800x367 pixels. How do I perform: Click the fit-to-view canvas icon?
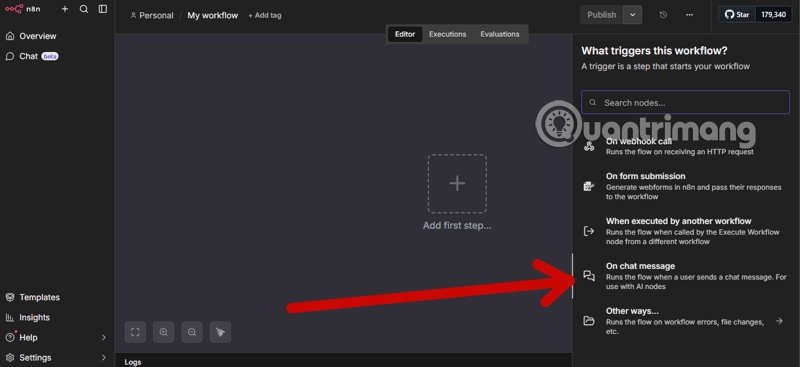(135, 332)
